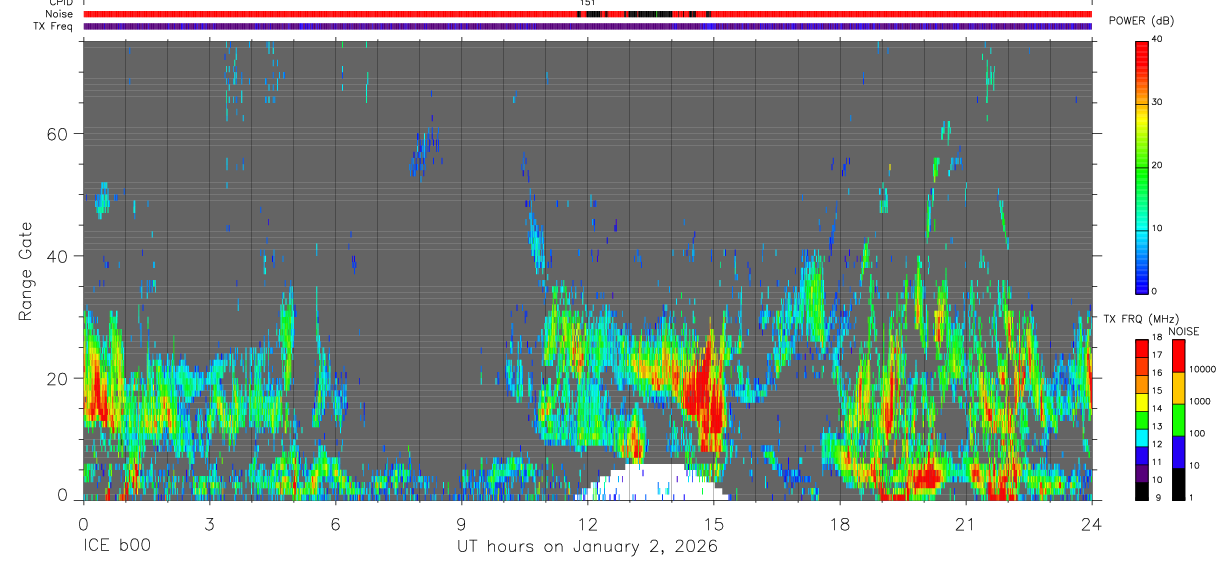Click the Range Gate tick label 40
The width and height of the screenshot is (1228, 567).
point(58,256)
